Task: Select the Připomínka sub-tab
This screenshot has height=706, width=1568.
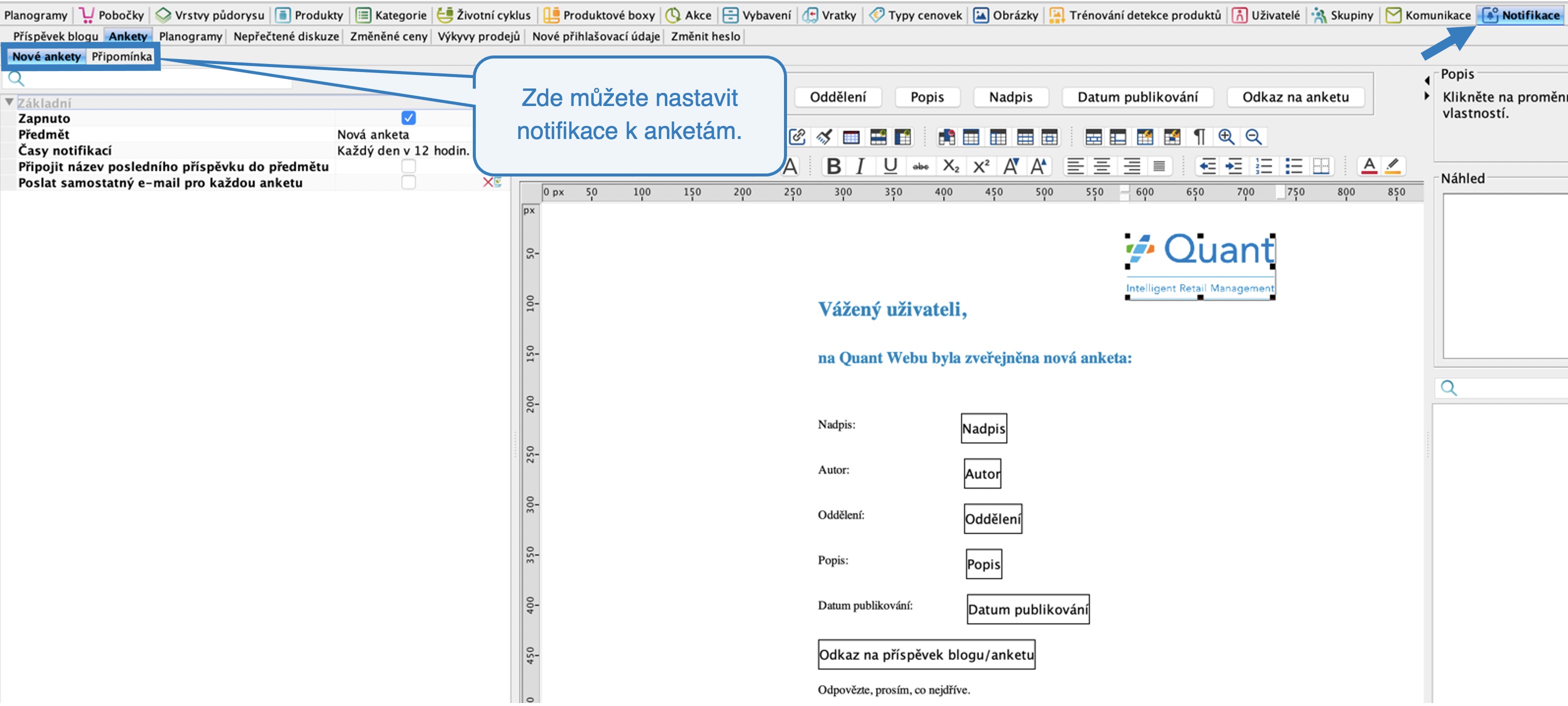Action: [x=122, y=56]
